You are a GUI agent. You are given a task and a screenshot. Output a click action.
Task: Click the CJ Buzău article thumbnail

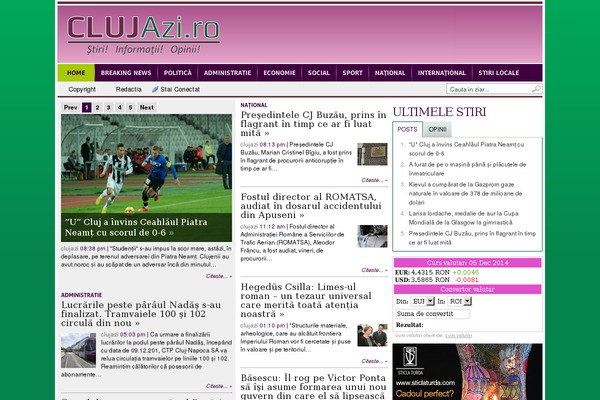click(372, 154)
